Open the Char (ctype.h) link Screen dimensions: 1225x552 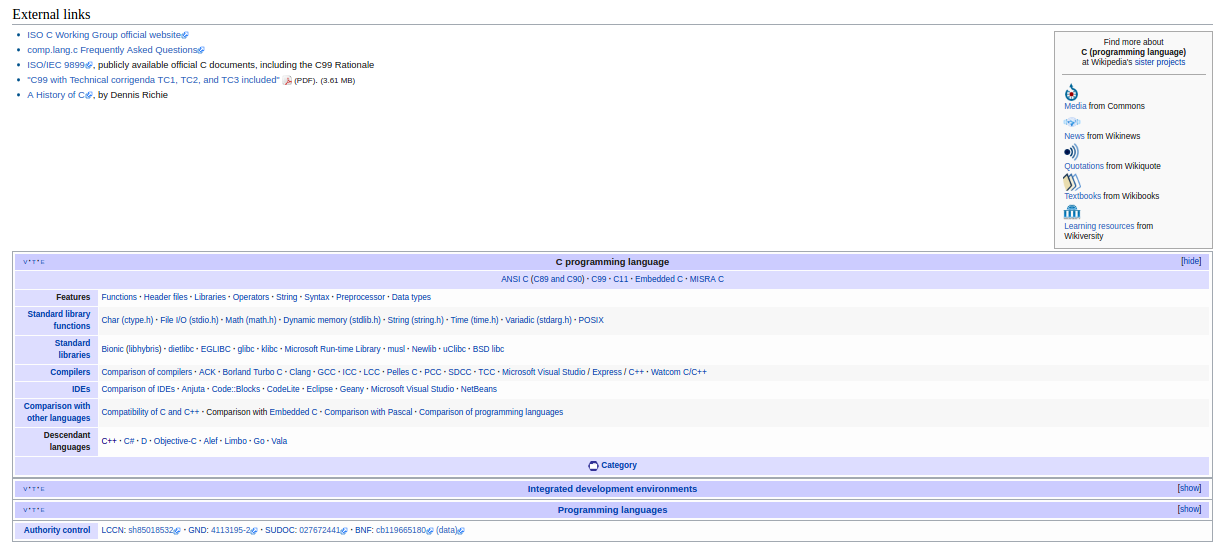coord(128,320)
